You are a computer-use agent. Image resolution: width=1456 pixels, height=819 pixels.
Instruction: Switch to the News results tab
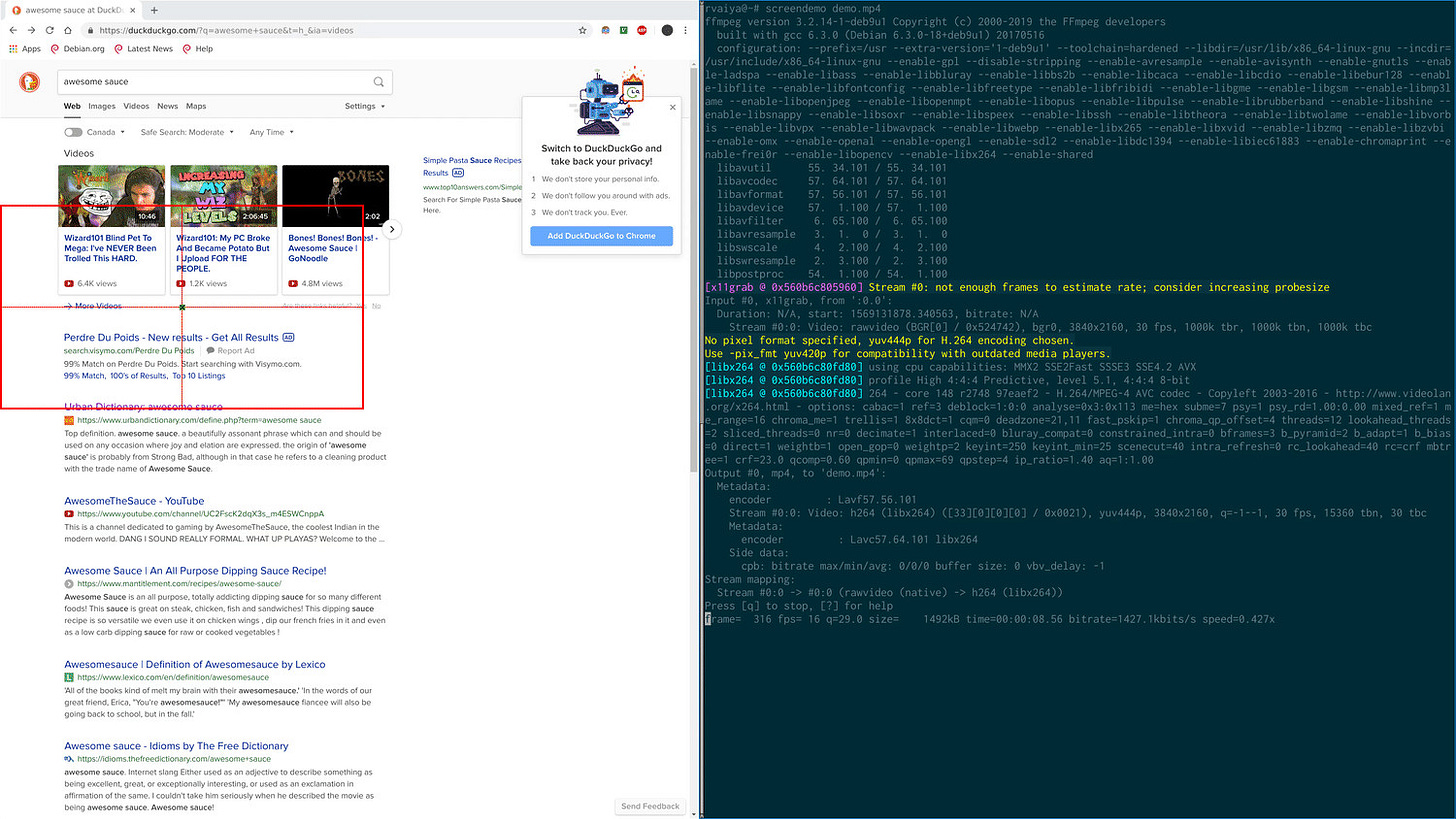(x=167, y=106)
